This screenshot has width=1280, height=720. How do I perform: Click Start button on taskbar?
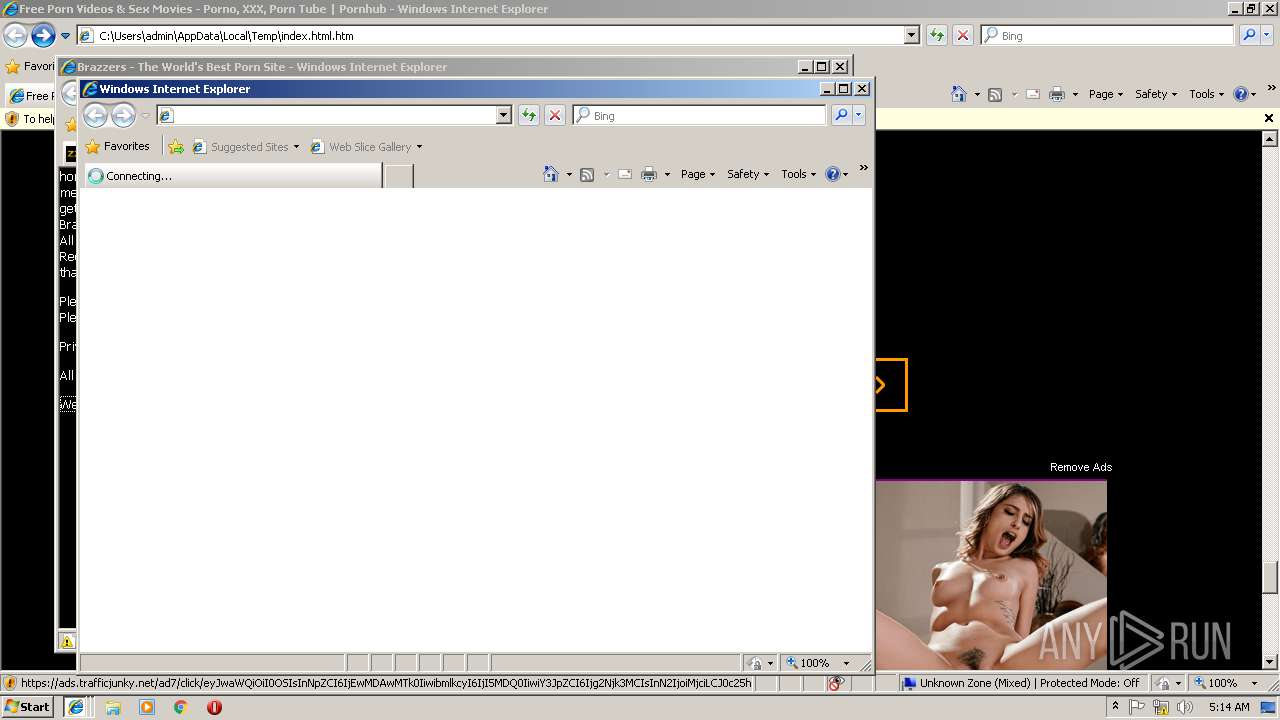(x=28, y=707)
